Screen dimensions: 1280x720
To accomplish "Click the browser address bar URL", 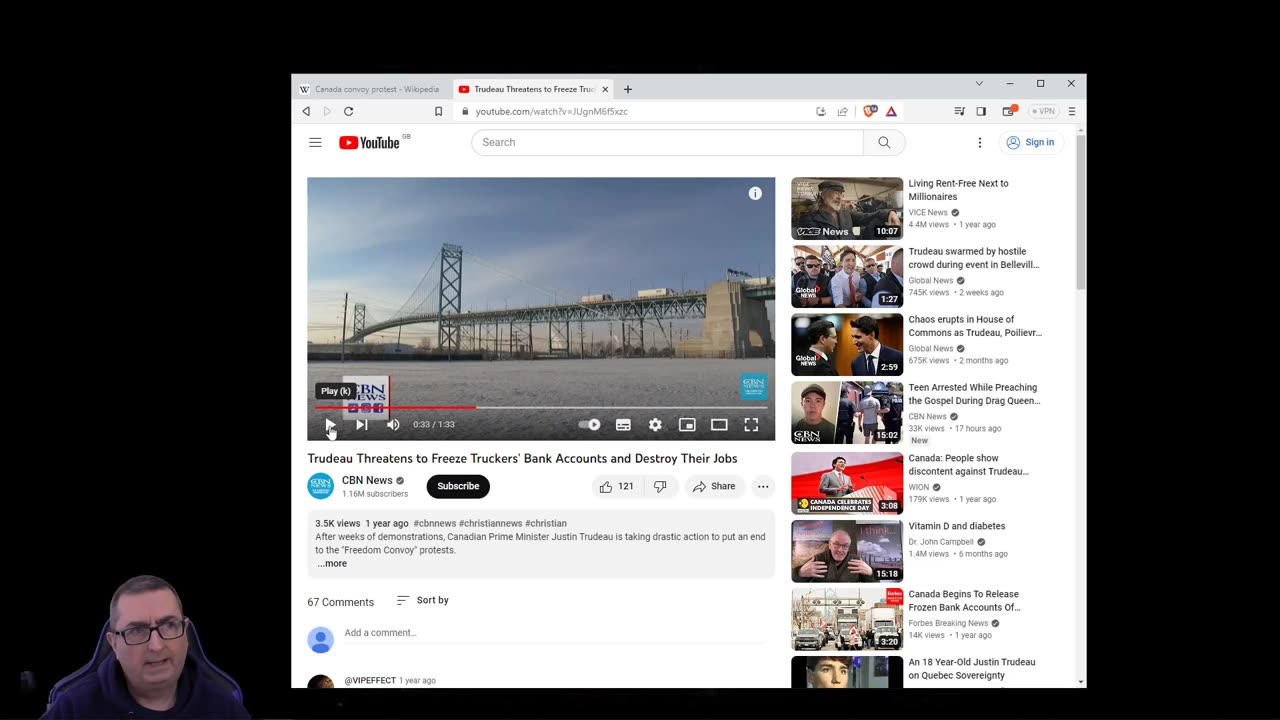I will [x=552, y=112].
